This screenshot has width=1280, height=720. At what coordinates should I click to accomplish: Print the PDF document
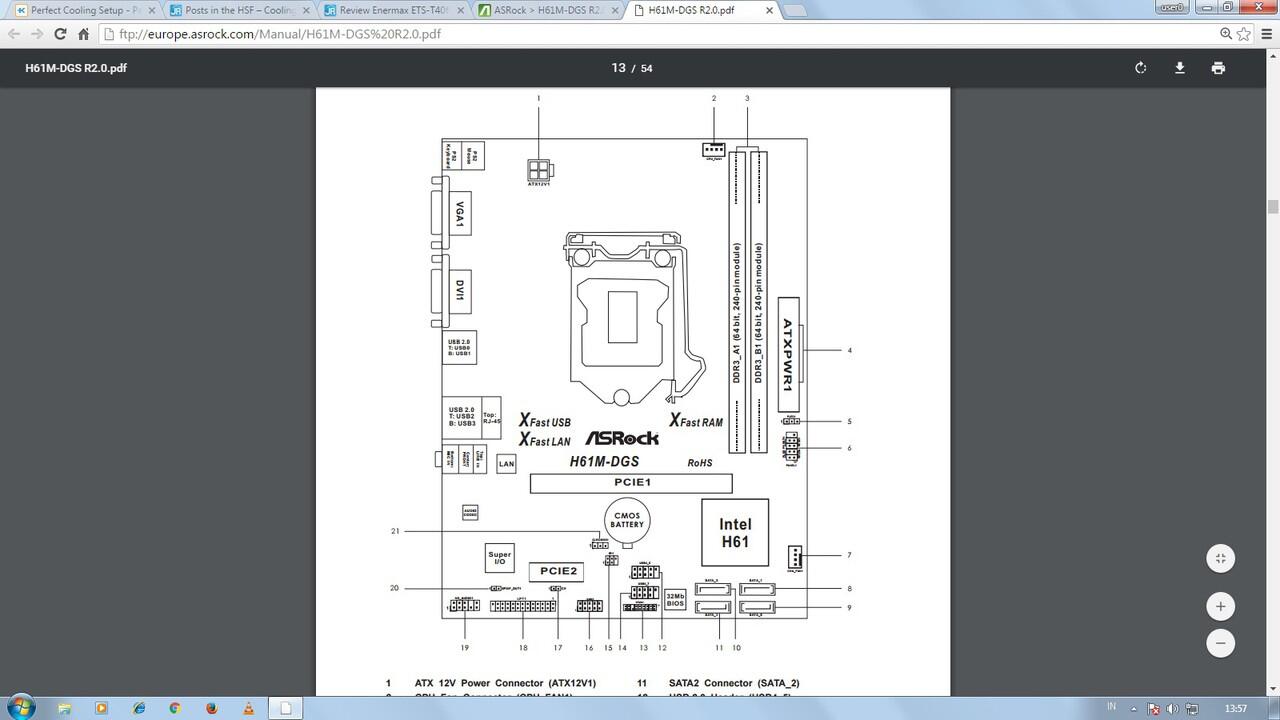[x=1218, y=68]
